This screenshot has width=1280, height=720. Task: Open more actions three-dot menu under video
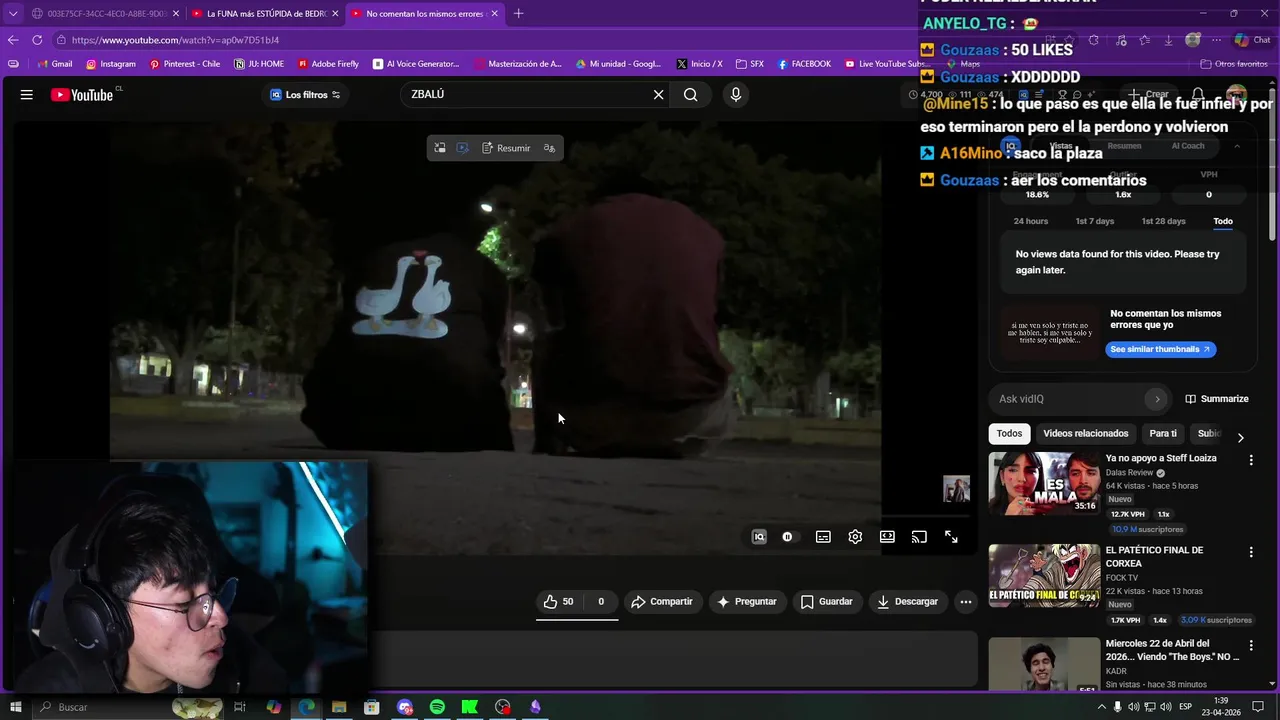[965, 602]
